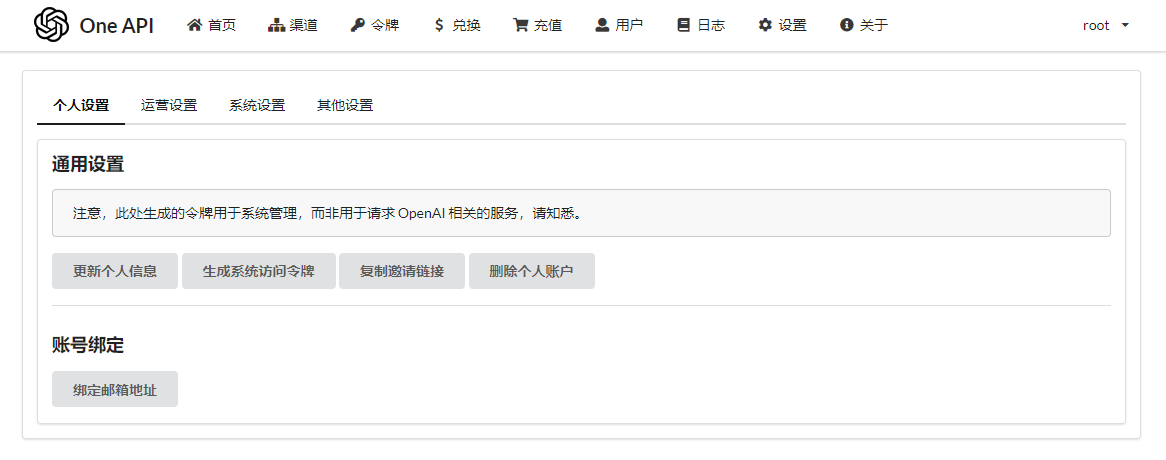Screen dimensions: 1166x460
Task: Open 日志 navigation item
Action: (700, 25)
